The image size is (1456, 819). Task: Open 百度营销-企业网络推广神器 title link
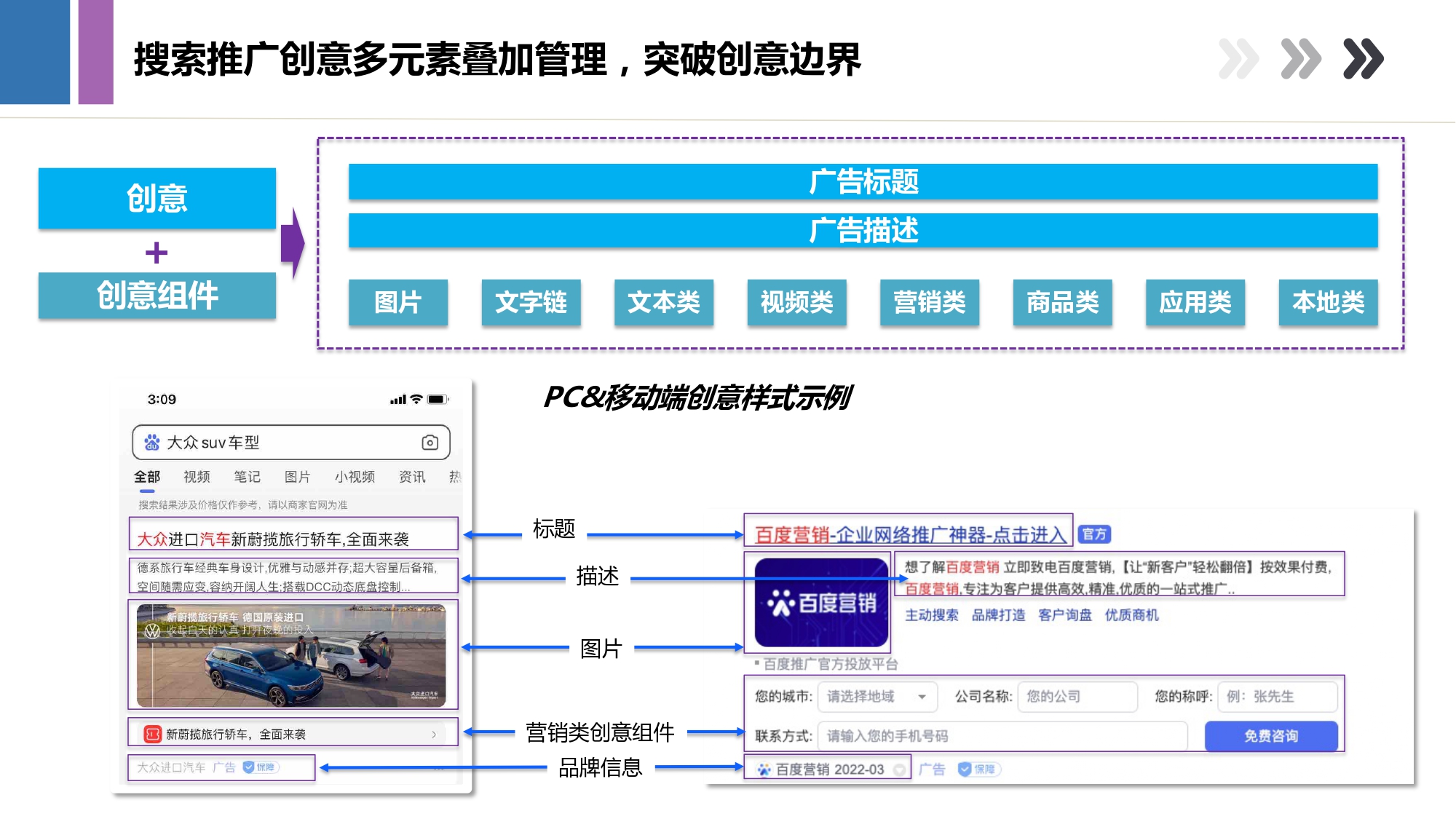click(x=910, y=534)
